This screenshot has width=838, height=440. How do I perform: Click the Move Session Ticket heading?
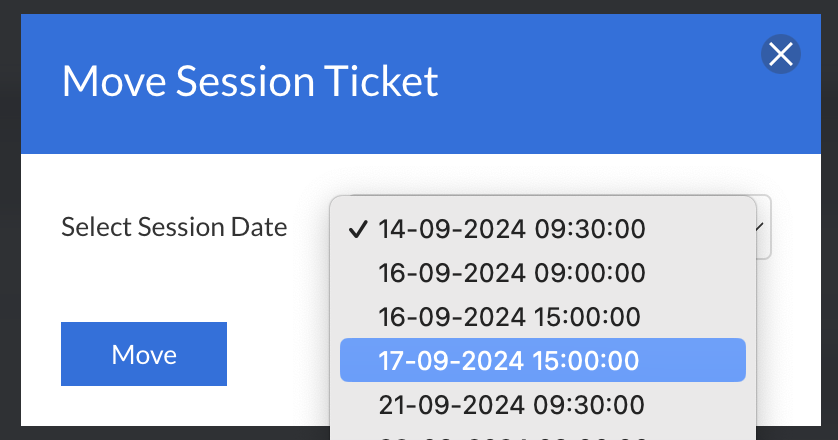coord(250,80)
